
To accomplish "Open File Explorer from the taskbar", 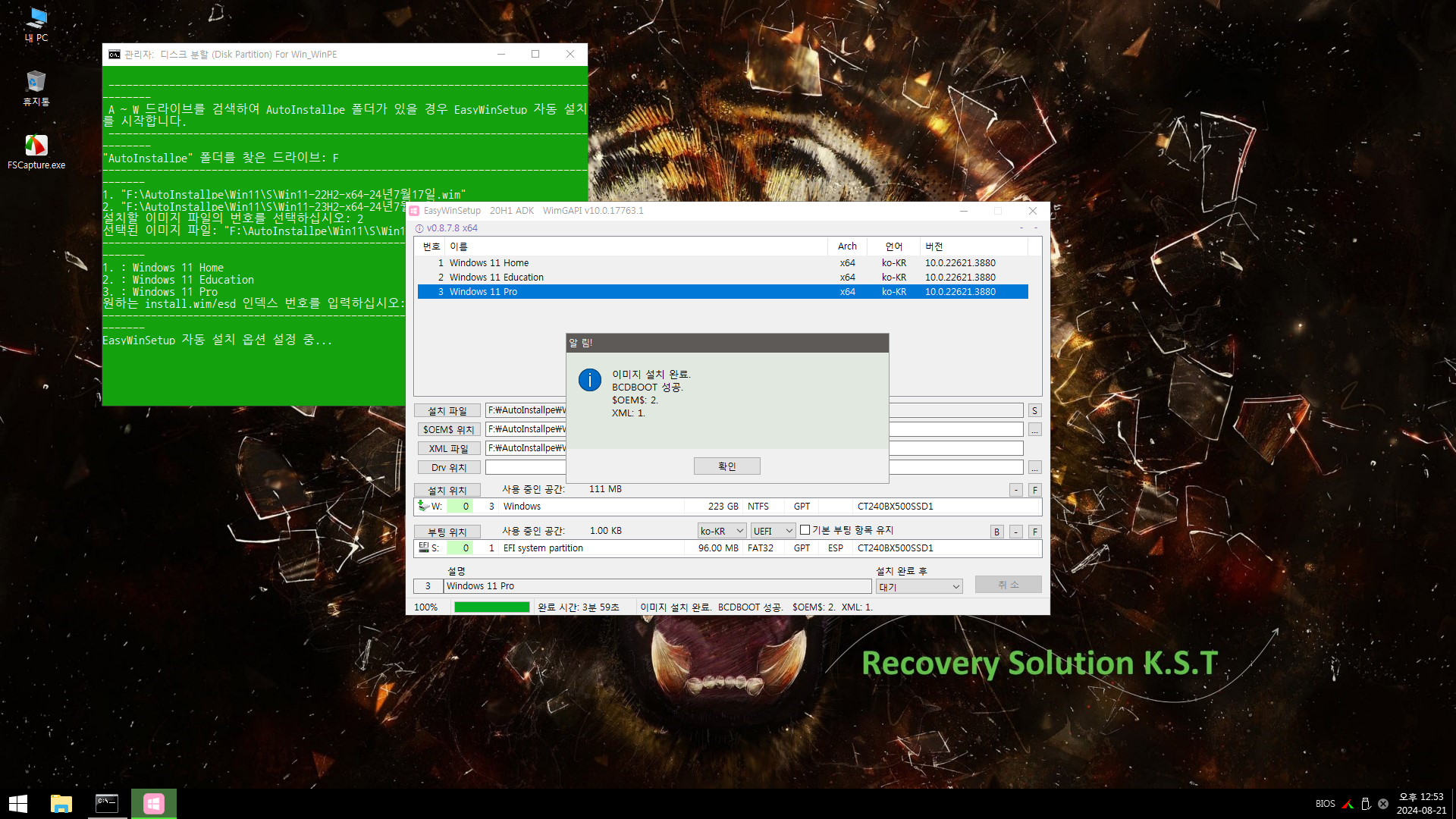I will pos(61,804).
